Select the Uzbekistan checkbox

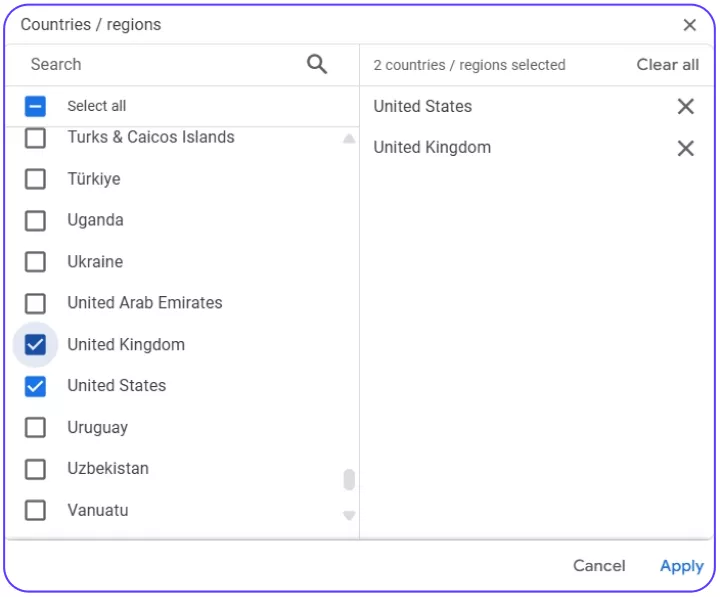pyautogui.click(x=35, y=469)
